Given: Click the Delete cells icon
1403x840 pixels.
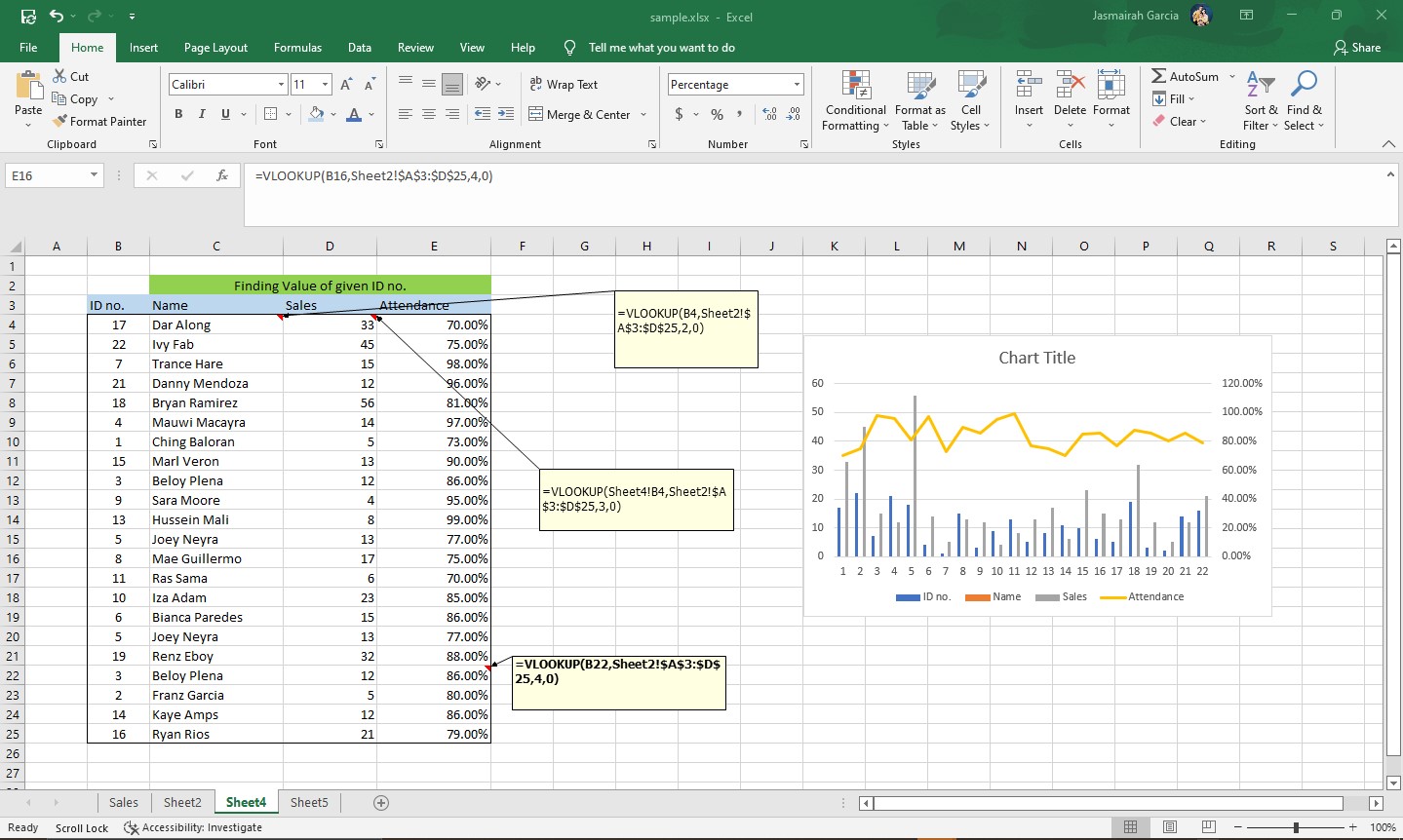Looking at the screenshot, I should point(1070,86).
